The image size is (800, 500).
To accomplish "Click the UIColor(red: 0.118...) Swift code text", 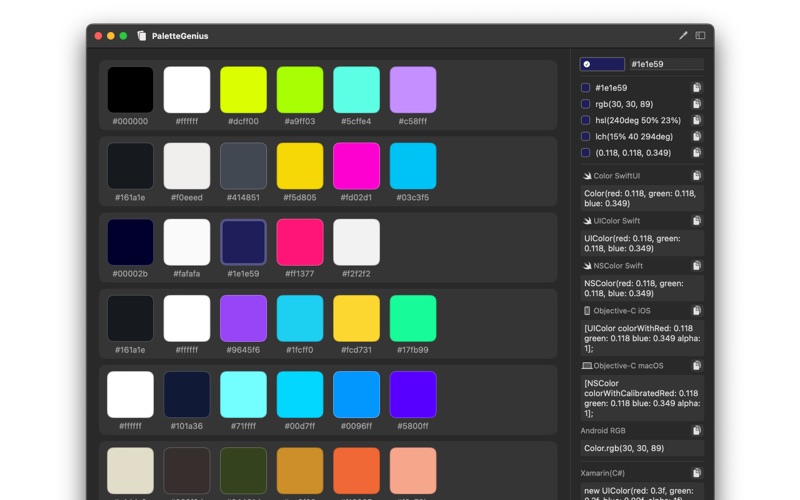I will click(x=632, y=243).
